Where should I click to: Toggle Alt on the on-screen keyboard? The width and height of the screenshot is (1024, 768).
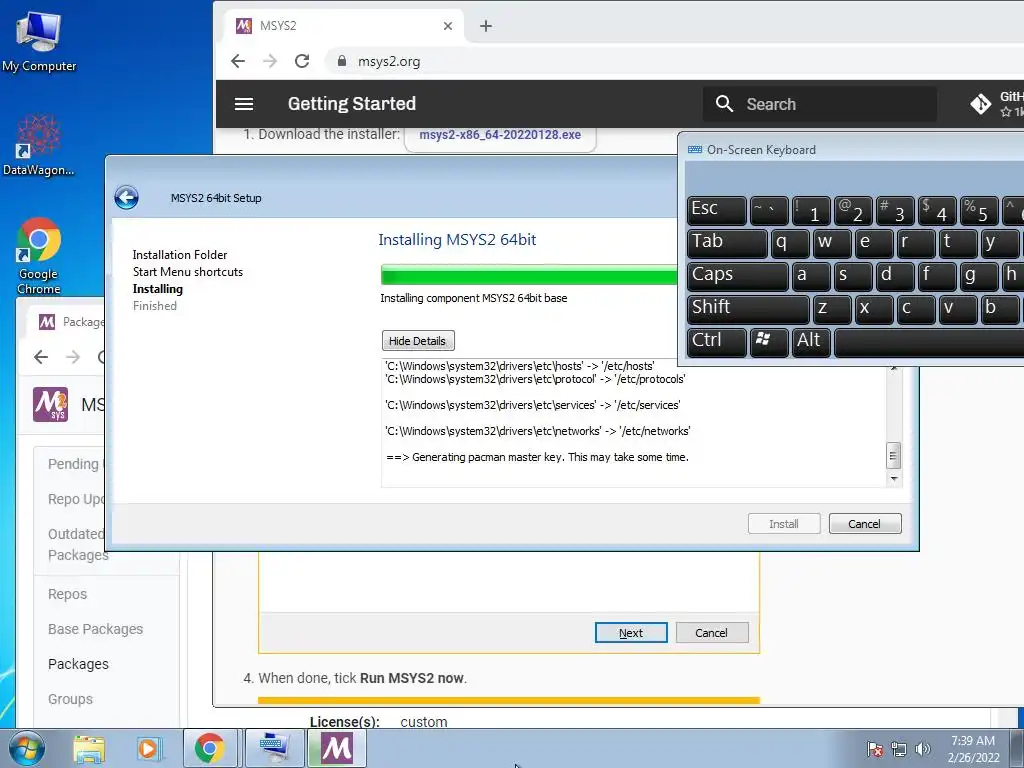click(x=810, y=342)
